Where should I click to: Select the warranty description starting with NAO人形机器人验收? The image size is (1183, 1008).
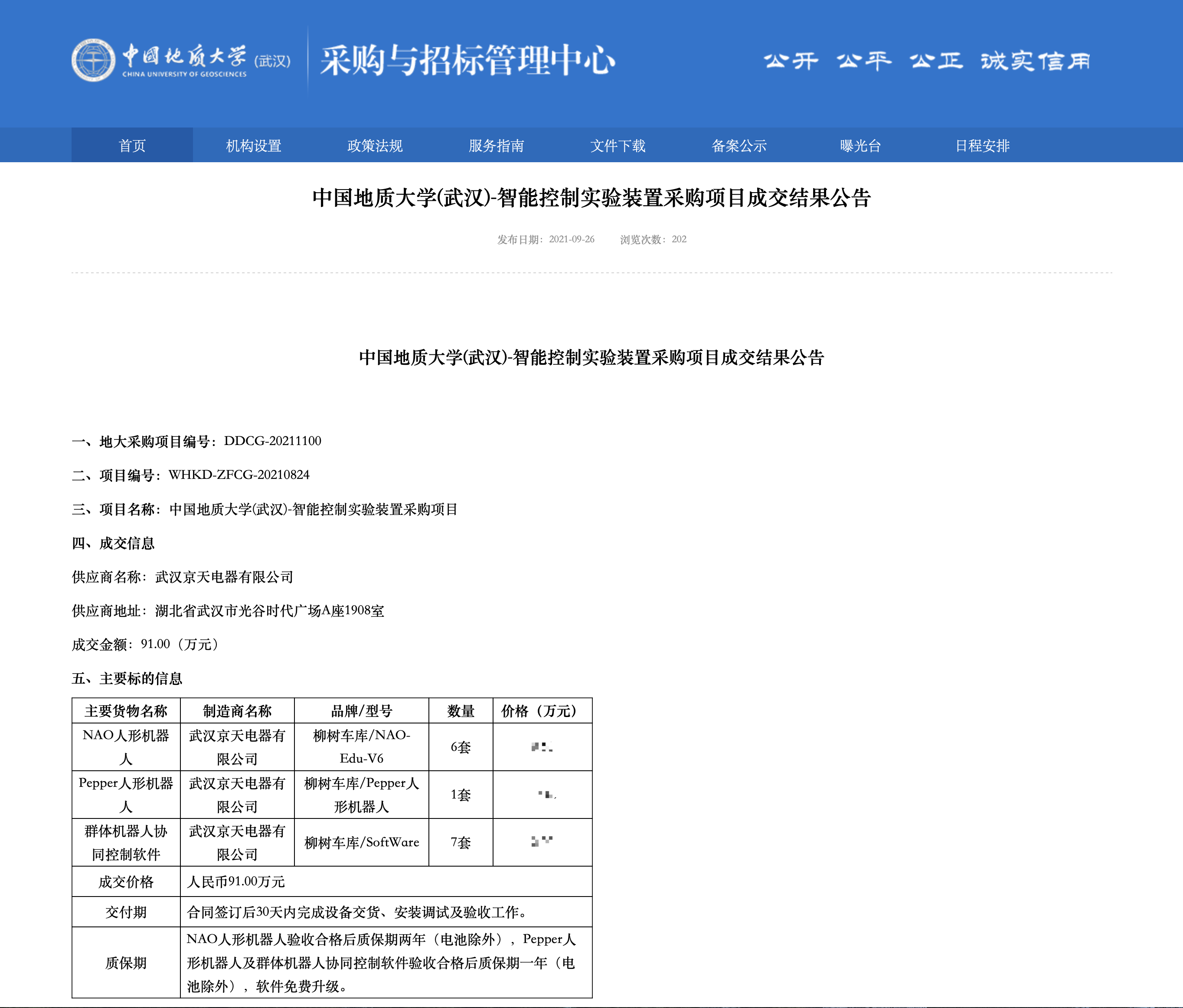[x=386, y=963]
